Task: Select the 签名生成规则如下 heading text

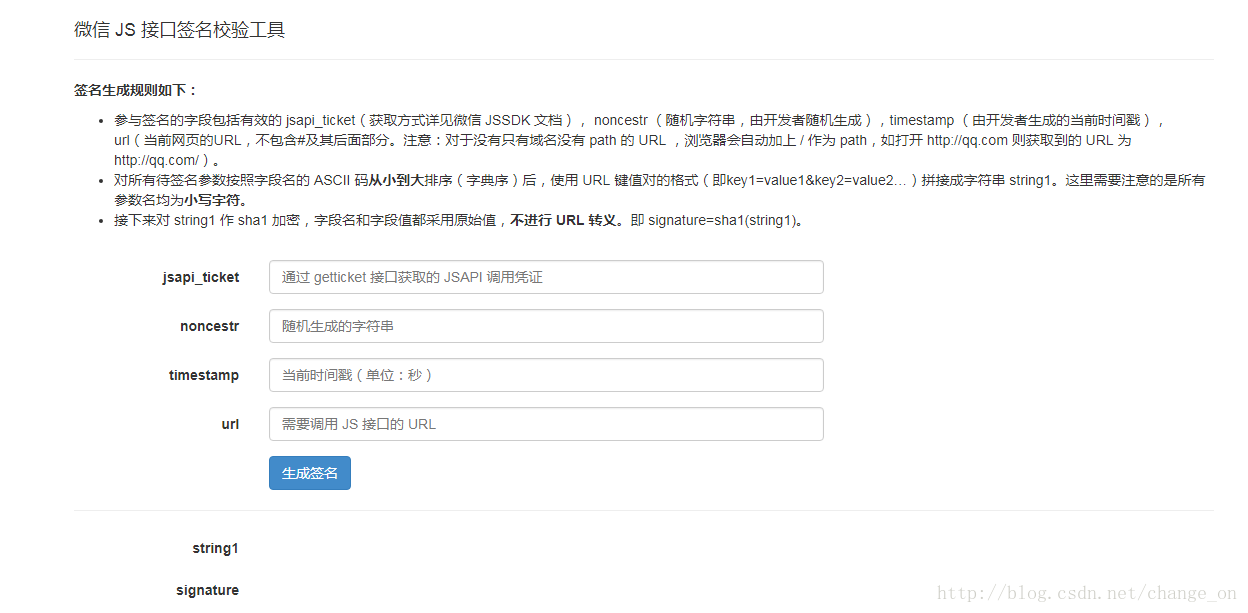Action: pos(132,90)
